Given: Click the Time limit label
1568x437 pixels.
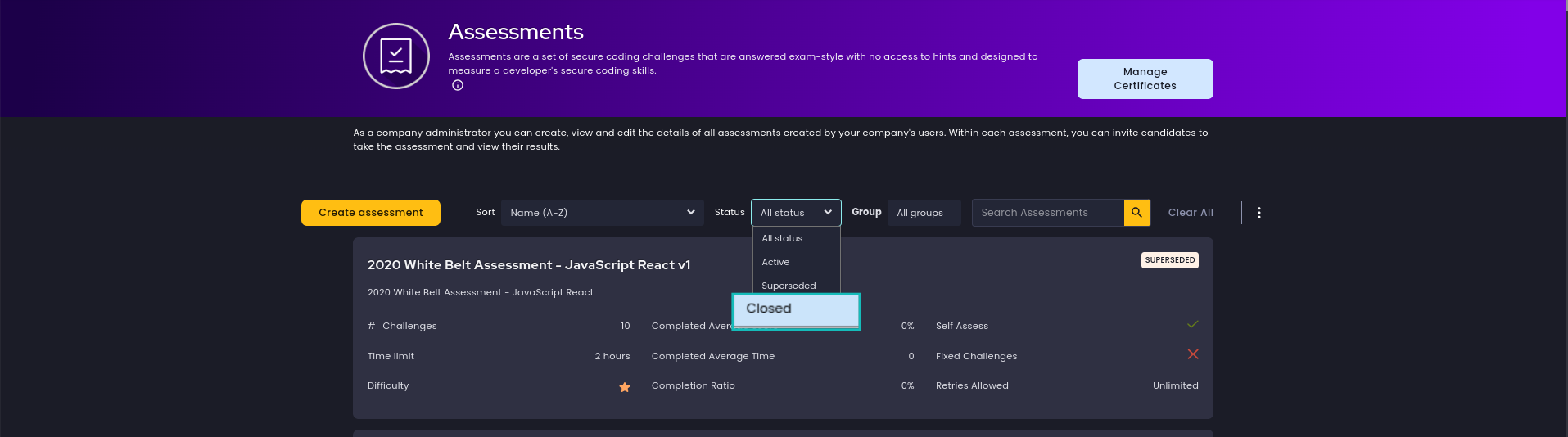Looking at the screenshot, I should tap(391, 356).
